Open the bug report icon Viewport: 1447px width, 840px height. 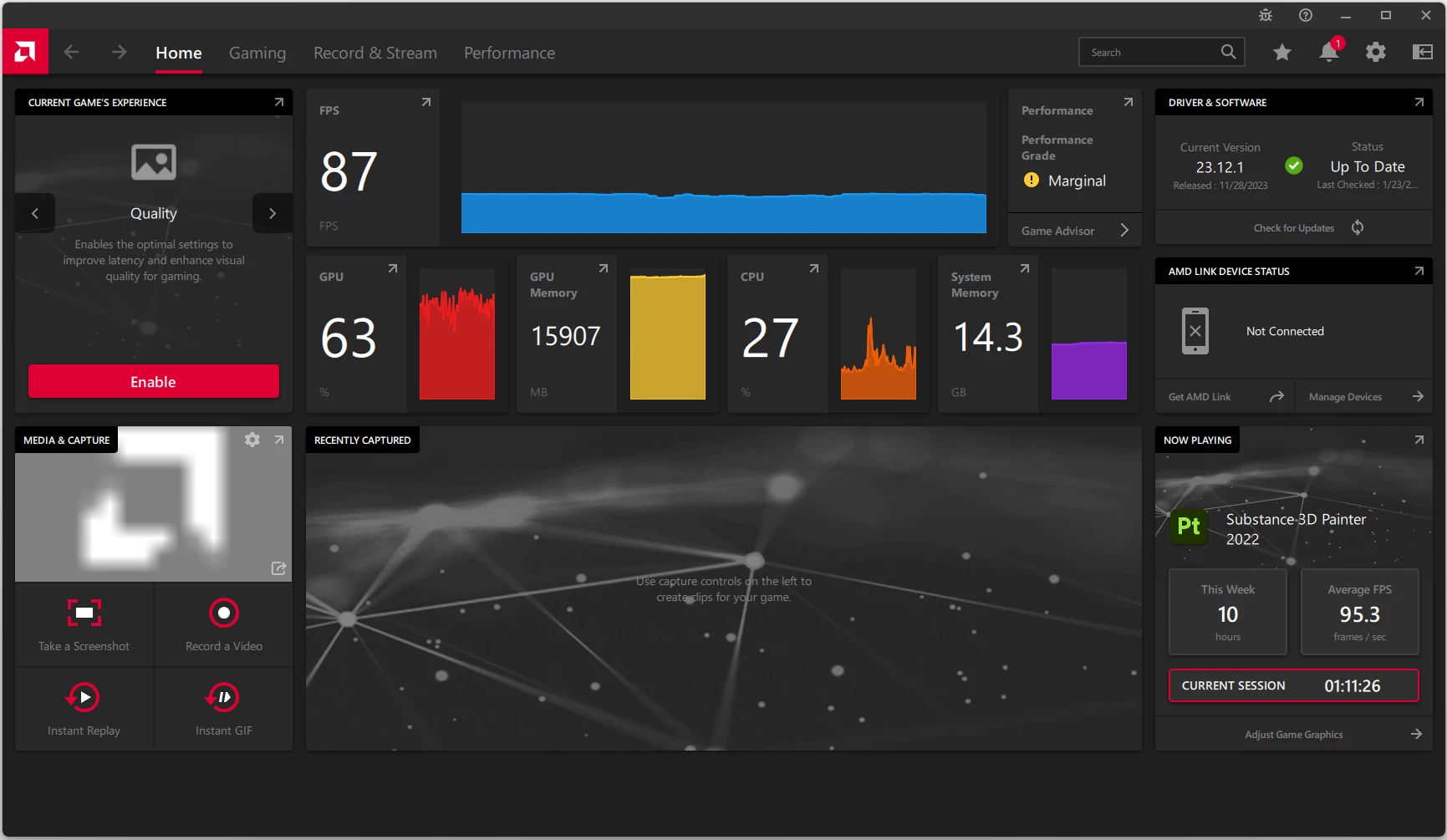pos(1266,15)
